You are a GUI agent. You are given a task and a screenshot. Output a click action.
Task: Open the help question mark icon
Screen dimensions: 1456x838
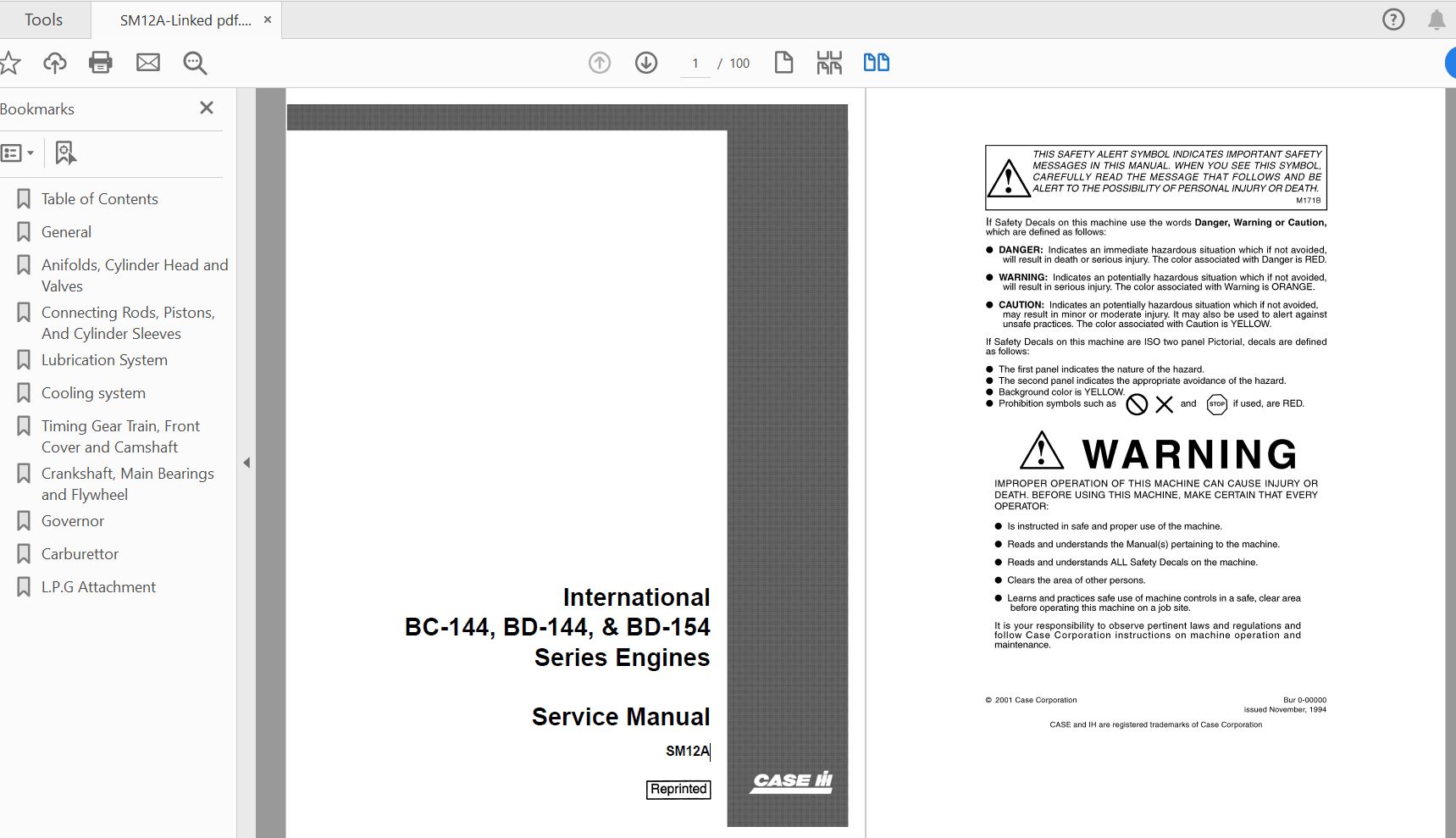[x=1393, y=19]
